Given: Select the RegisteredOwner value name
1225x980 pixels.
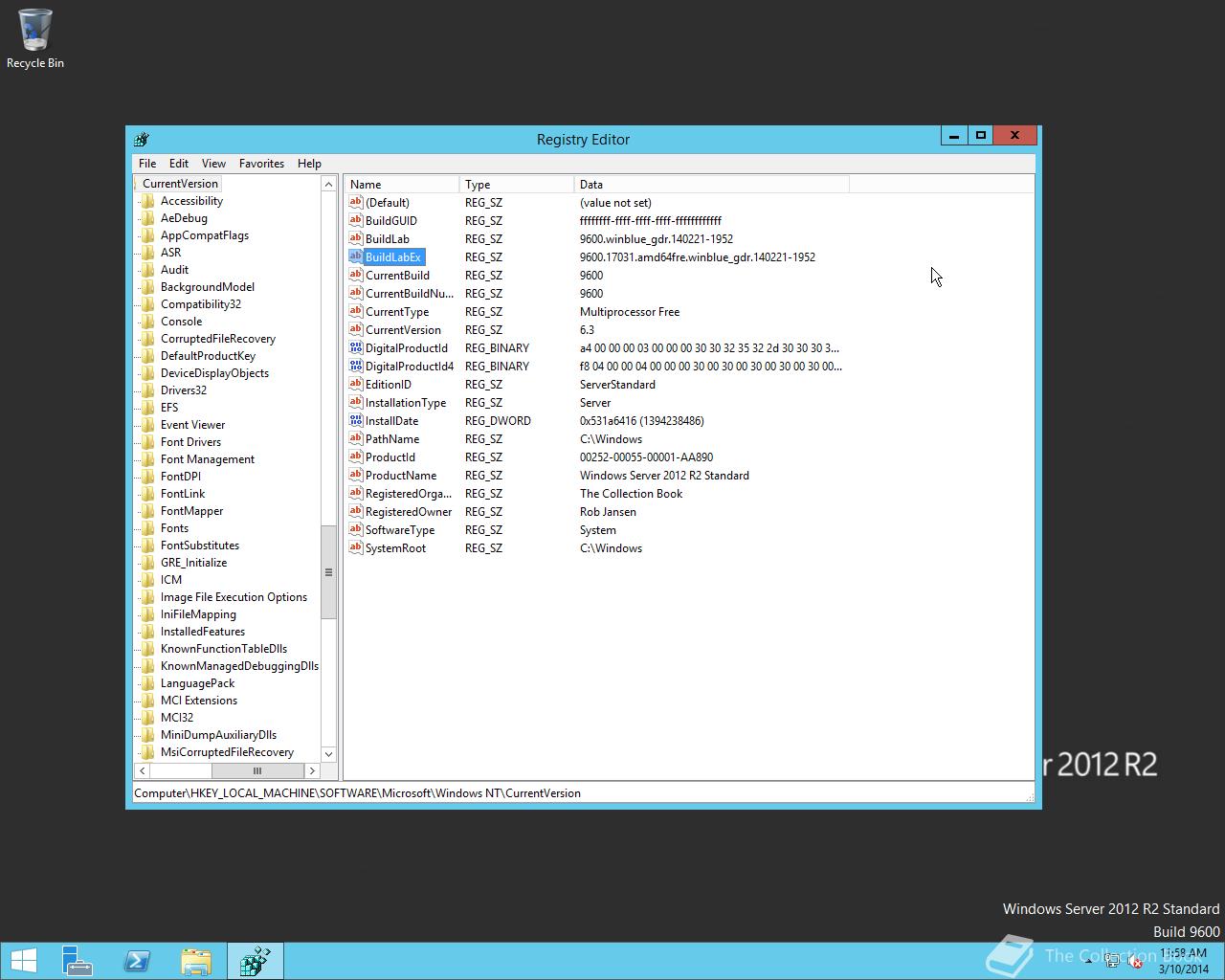Looking at the screenshot, I should 409,511.
